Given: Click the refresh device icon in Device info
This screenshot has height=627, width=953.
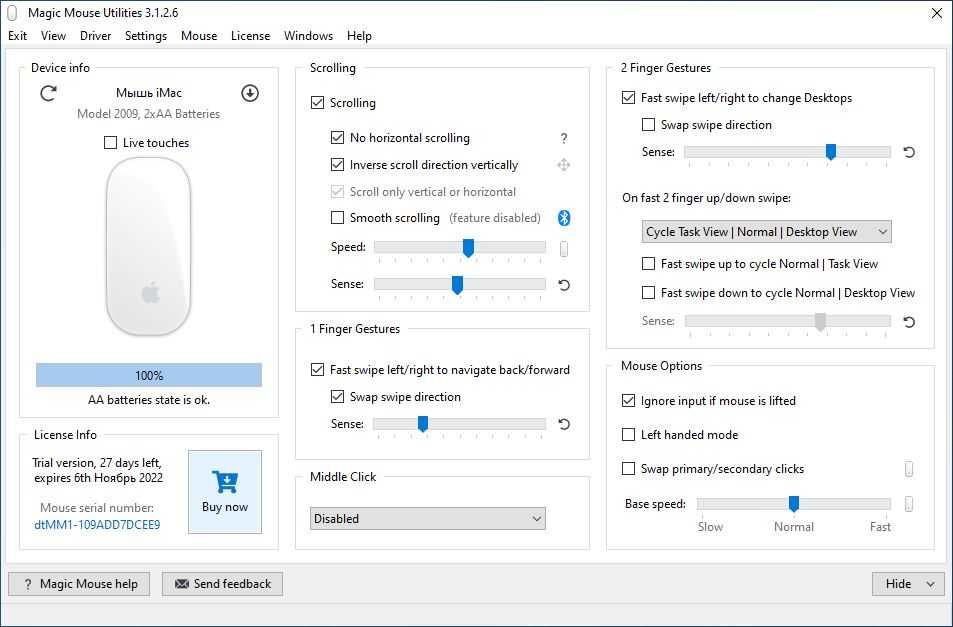Looking at the screenshot, I should point(48,93).
